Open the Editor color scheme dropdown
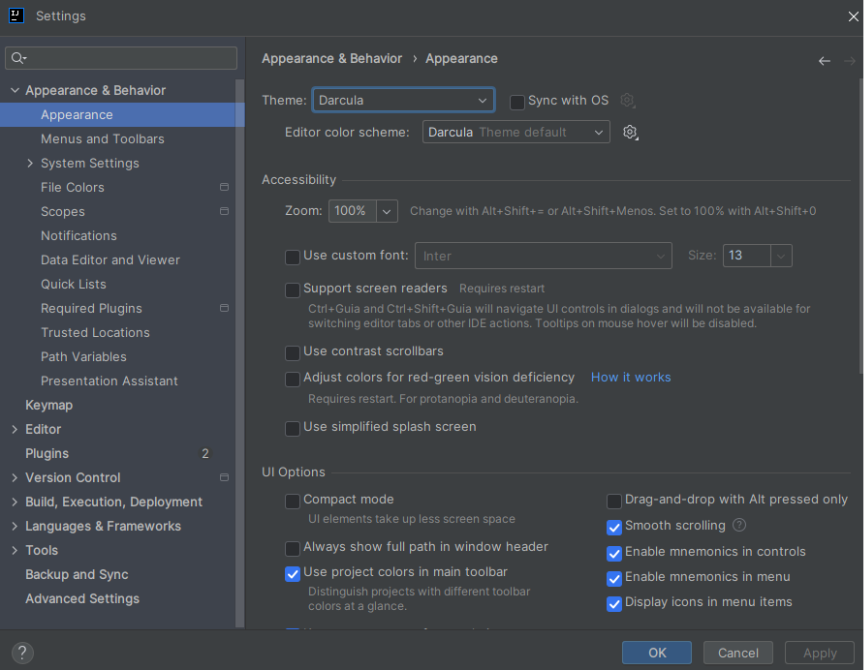 pyautogui.click(x=516, y=132)
